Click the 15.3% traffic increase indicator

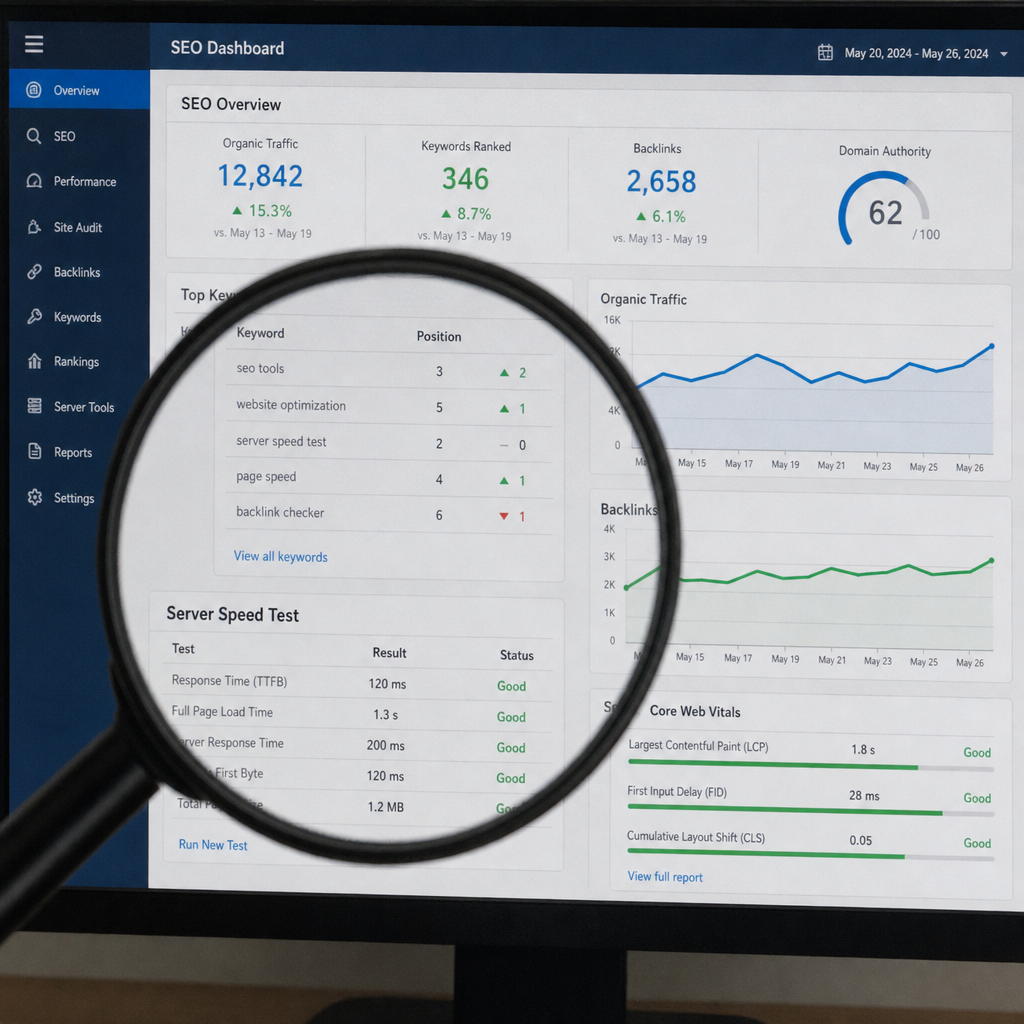[262, 211]
